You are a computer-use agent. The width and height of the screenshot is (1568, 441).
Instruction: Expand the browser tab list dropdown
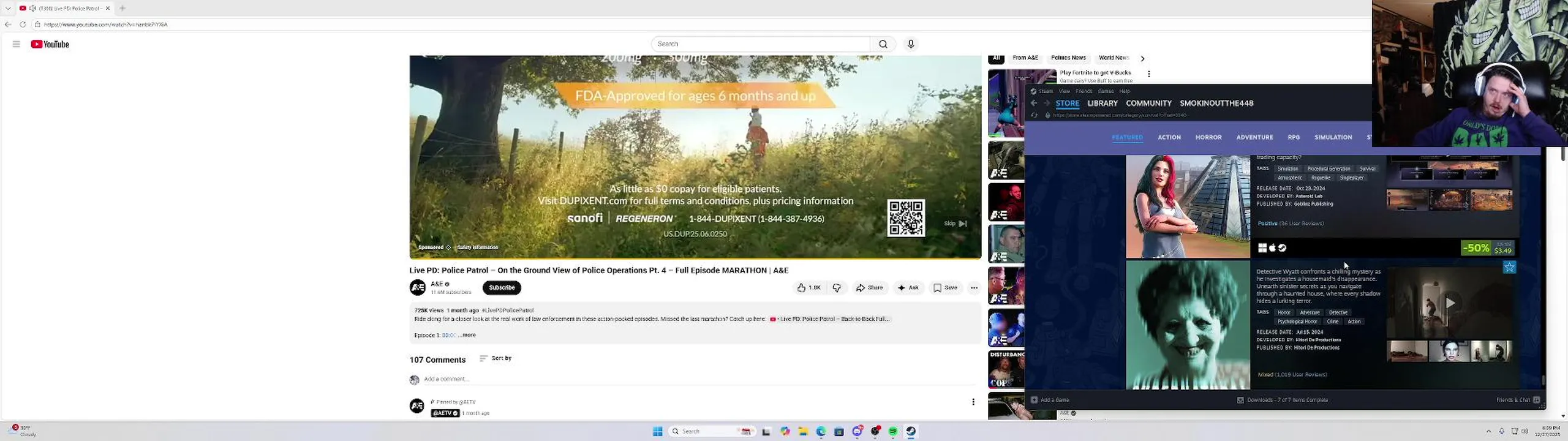(x=8, y=8)
